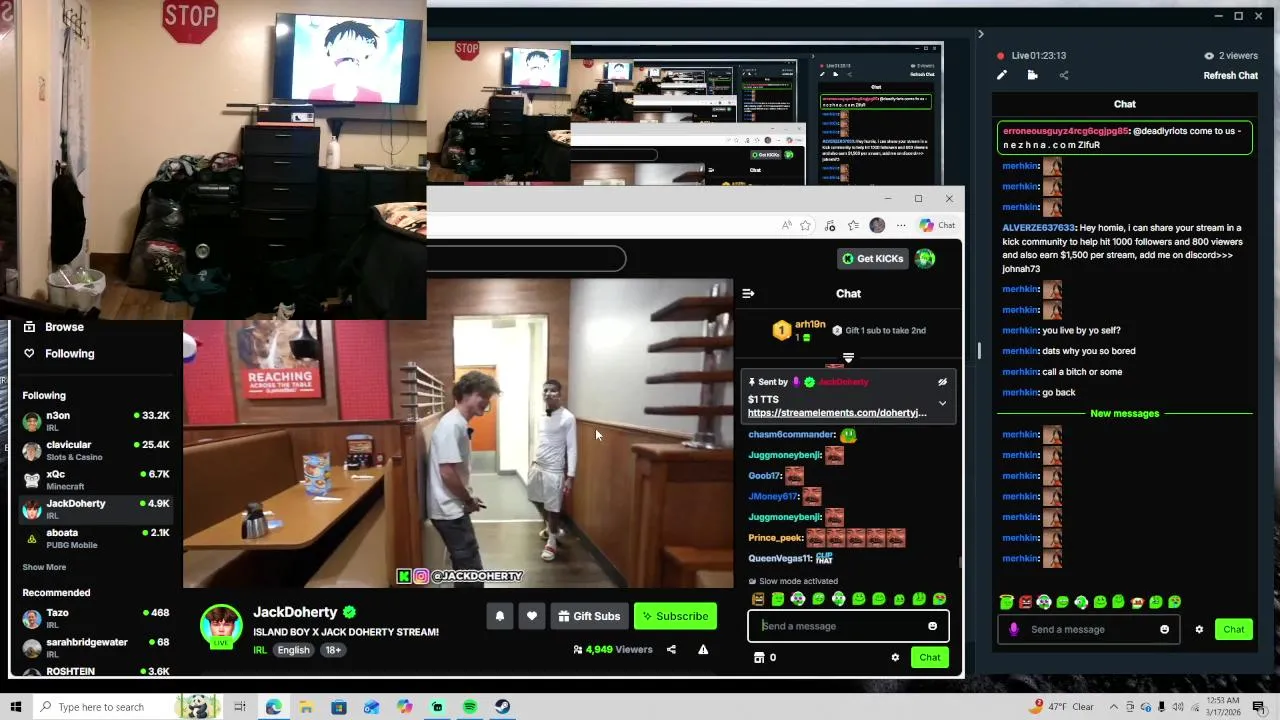Screen dimensions: 1280x720
Task: Click into Kick Send a message field
Action: point(838,626)
